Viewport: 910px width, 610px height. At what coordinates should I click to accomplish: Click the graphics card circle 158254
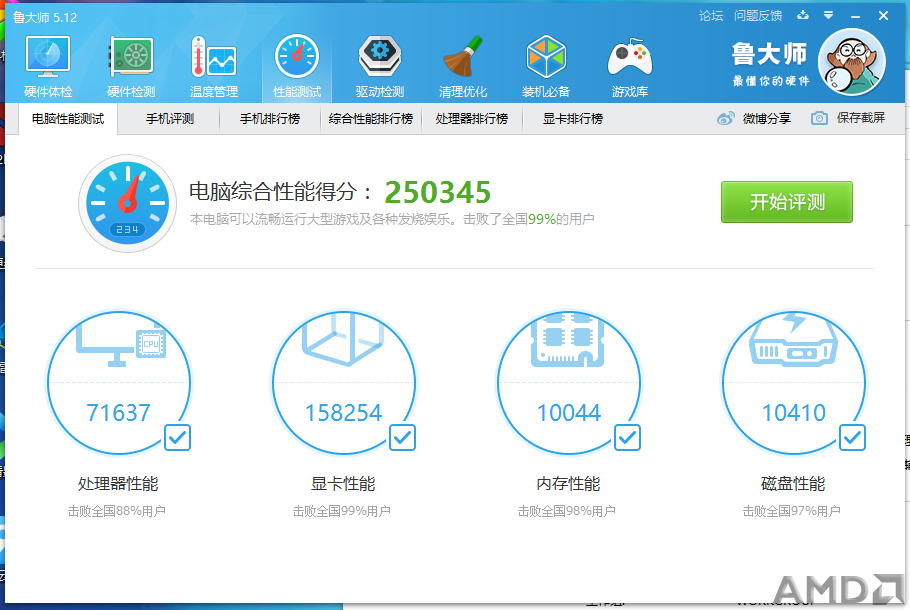tap(344, 382)
